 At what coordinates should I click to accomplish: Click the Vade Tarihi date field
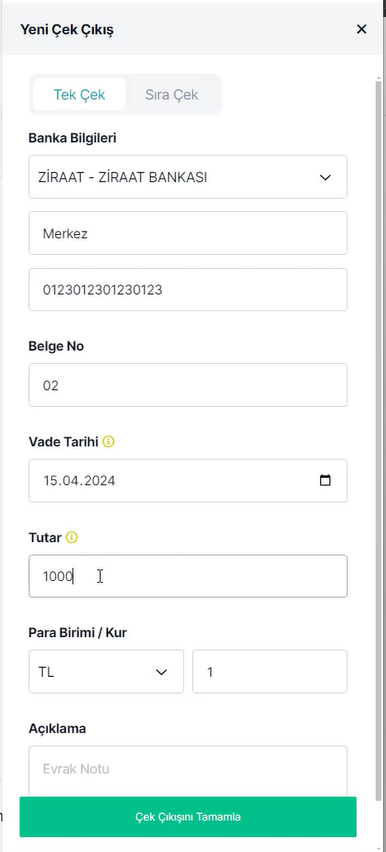coord(188,480)
